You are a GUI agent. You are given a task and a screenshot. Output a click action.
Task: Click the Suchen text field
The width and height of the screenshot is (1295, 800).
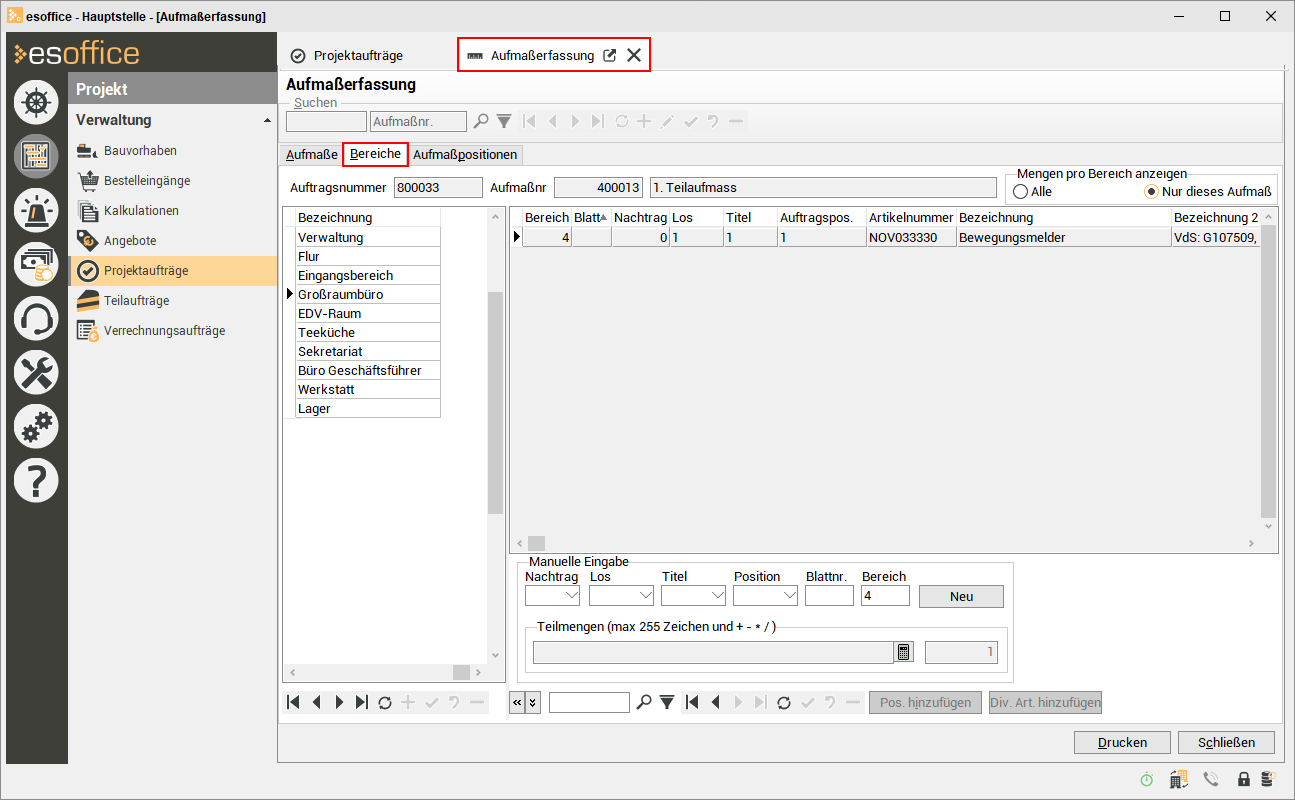pyautogui.click(x=326, y=122)
